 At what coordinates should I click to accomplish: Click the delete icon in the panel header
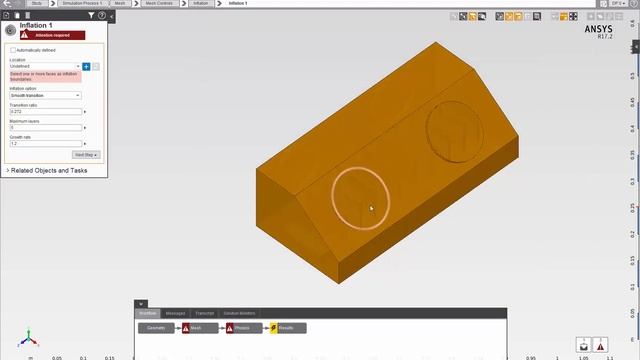[28, 16]
